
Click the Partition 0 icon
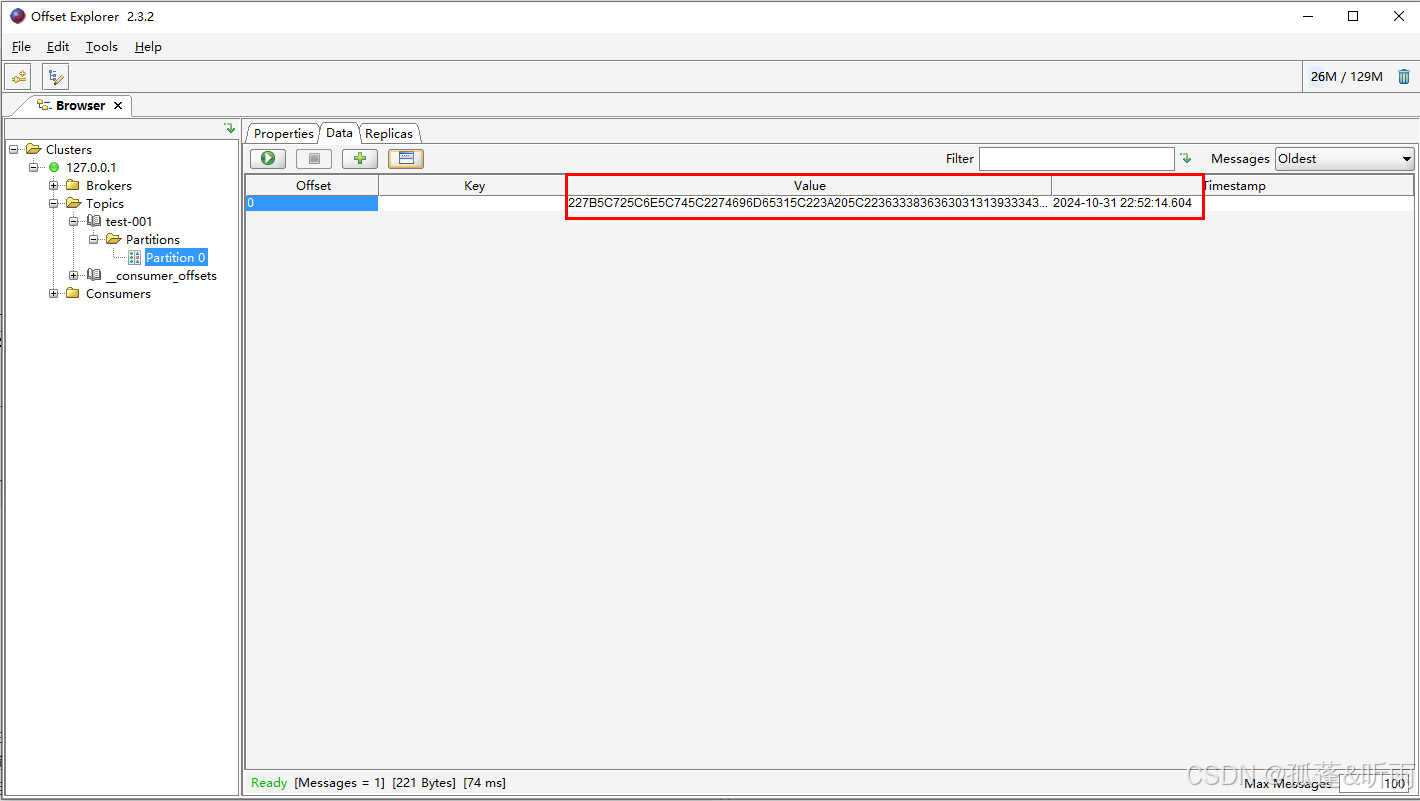(x=134, y=257)
